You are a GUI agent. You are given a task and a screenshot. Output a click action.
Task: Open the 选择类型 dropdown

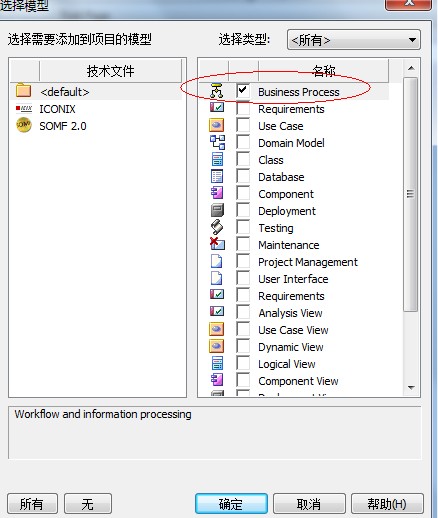point(354,40)
